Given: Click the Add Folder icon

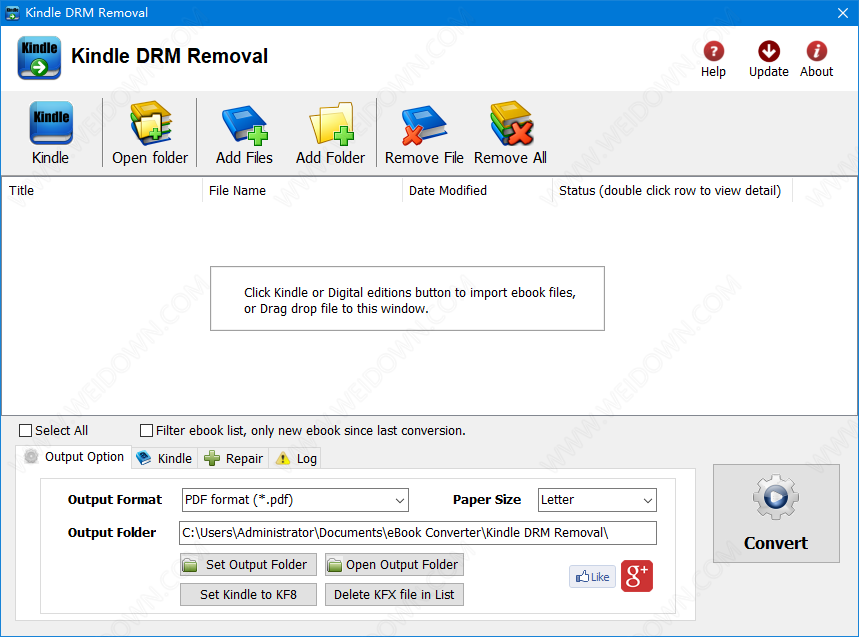Looking at the screenshot, I should [331, 123].
